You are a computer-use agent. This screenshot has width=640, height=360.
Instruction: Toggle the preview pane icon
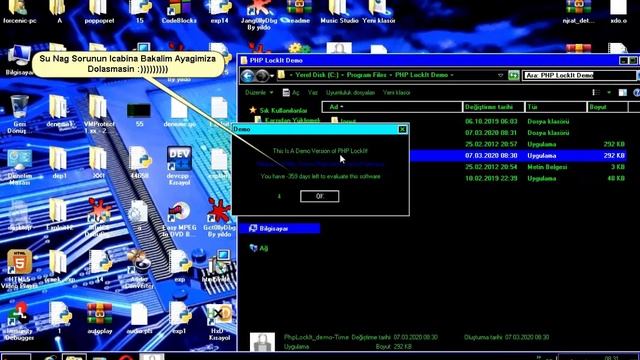click(x=622, y=93)
